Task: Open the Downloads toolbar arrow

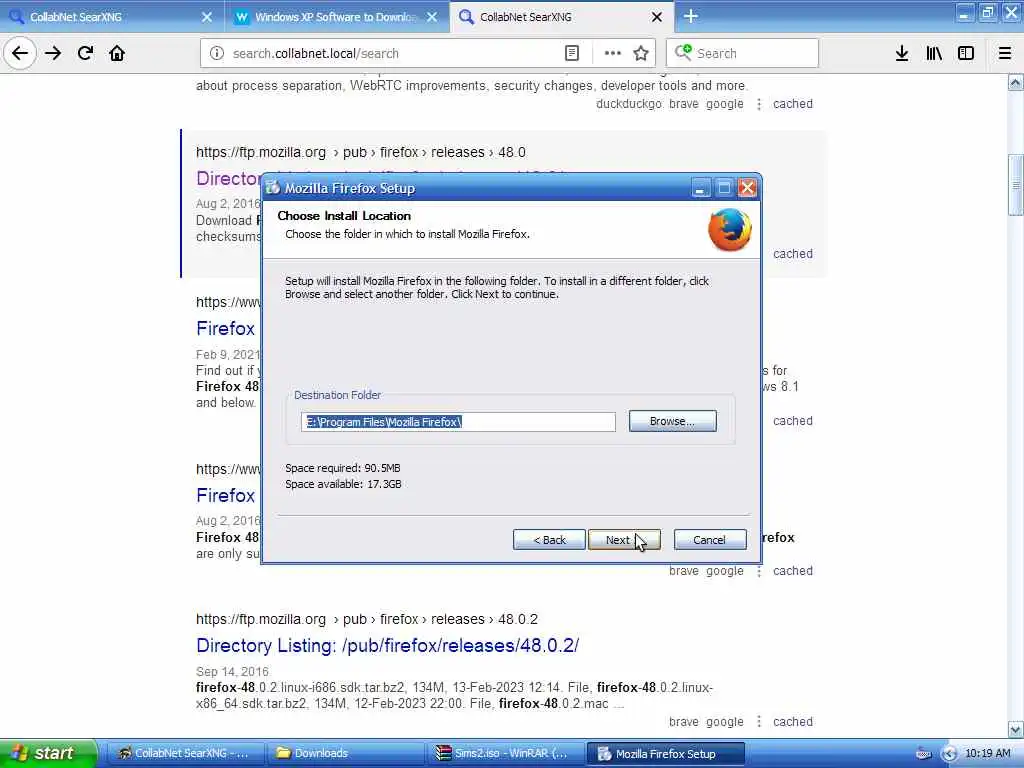Action: tap(902, 53)
